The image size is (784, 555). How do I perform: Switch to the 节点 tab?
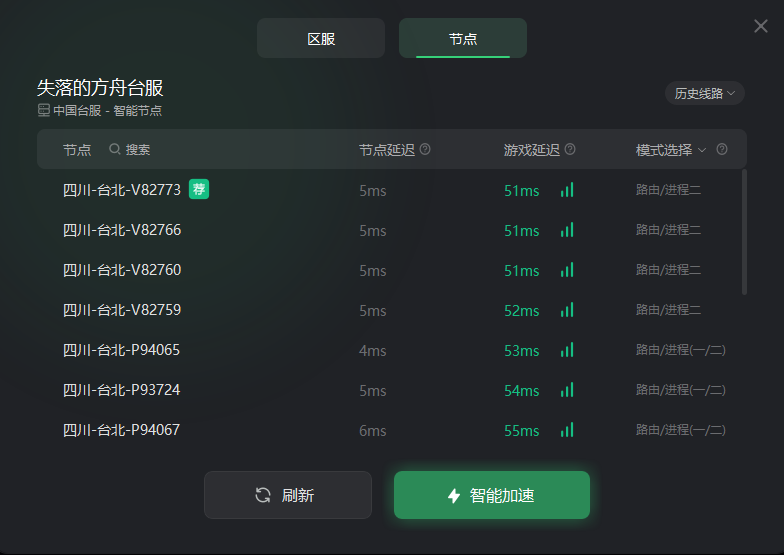[x=463, y=39]
